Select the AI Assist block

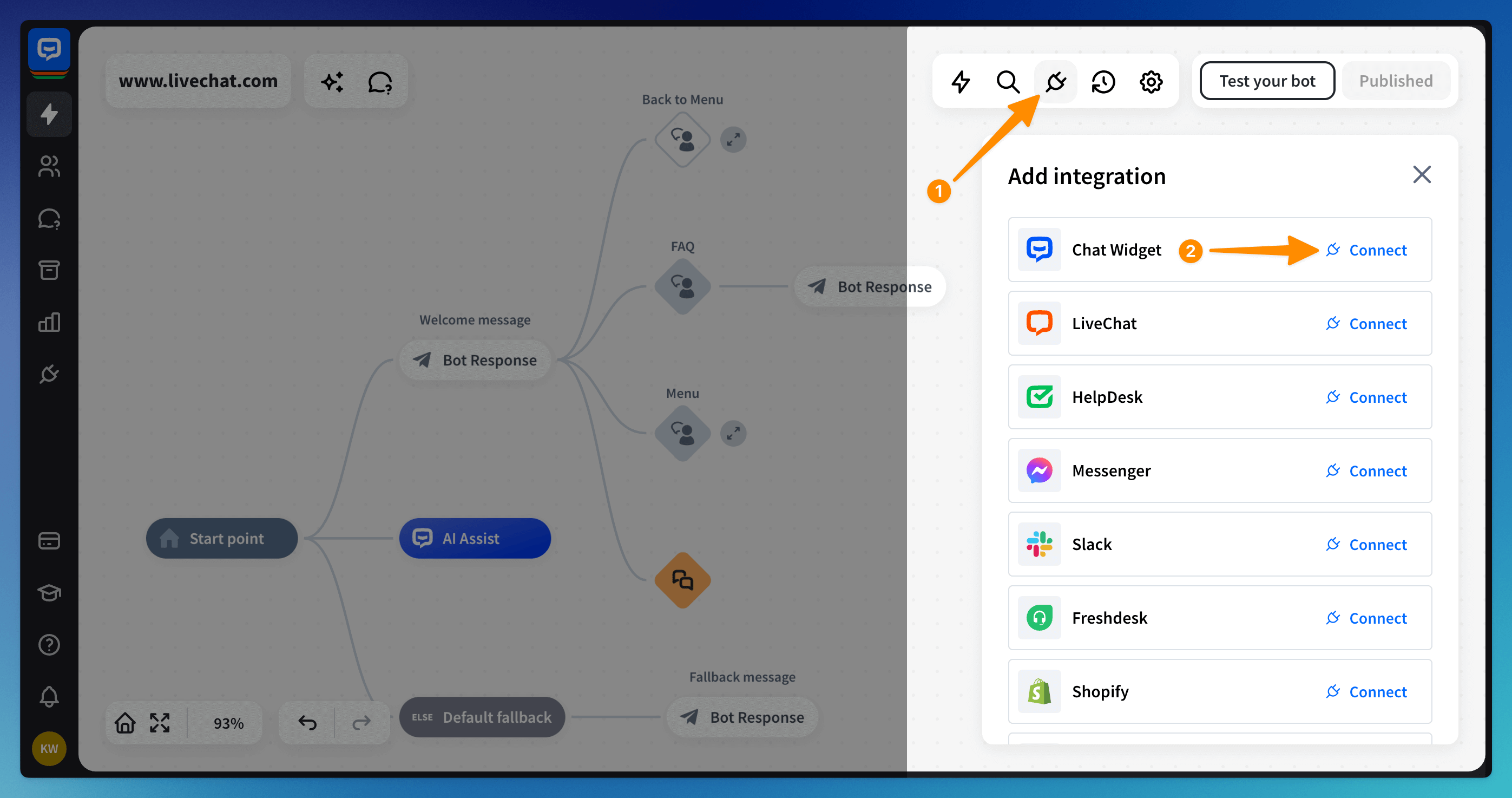pos(474,538)
